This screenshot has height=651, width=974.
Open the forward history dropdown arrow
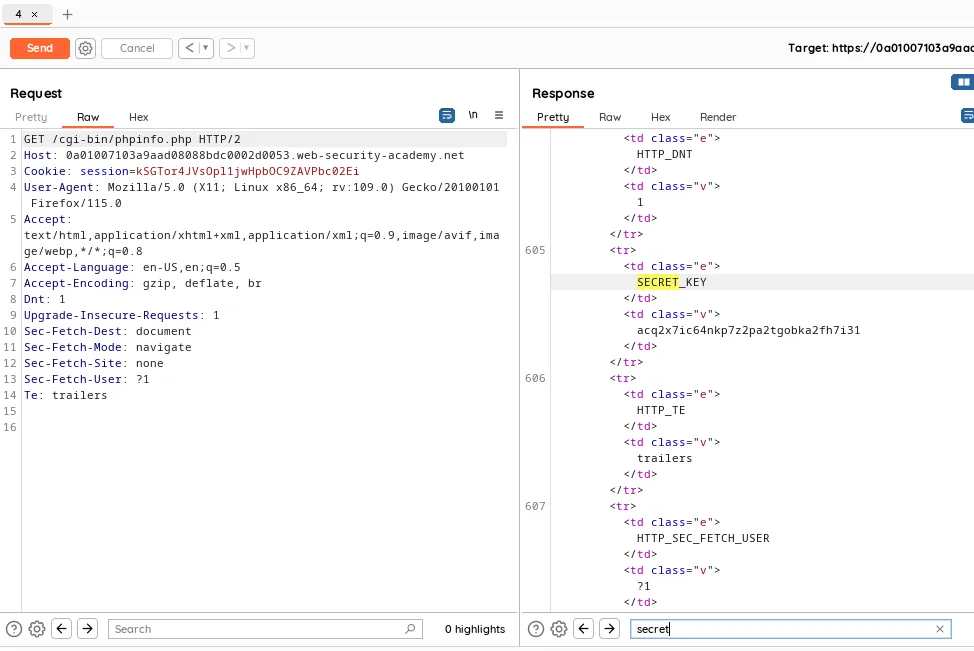click(247, 48)
